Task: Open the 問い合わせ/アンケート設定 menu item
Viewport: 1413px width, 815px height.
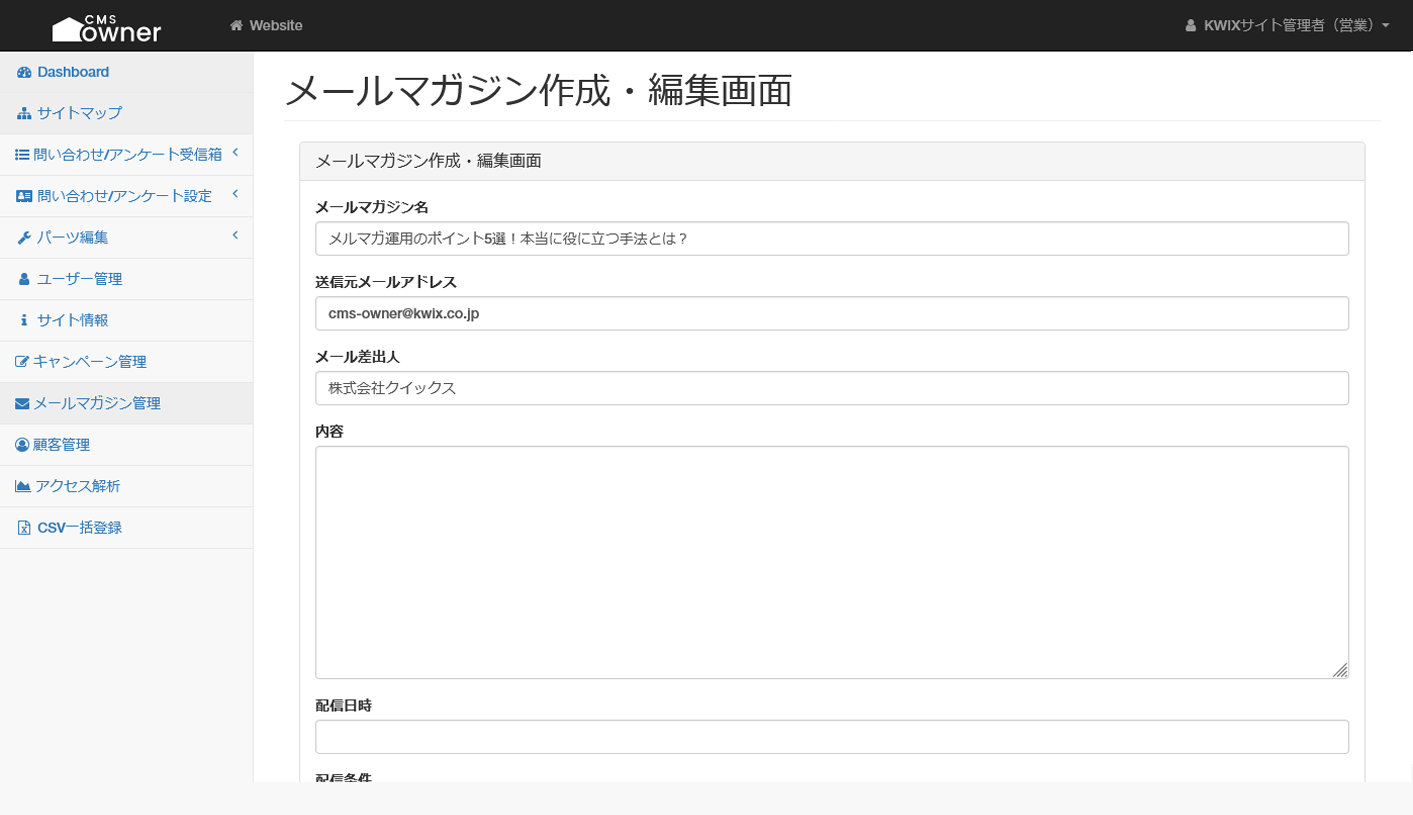Action: click(x=126, y=196)
